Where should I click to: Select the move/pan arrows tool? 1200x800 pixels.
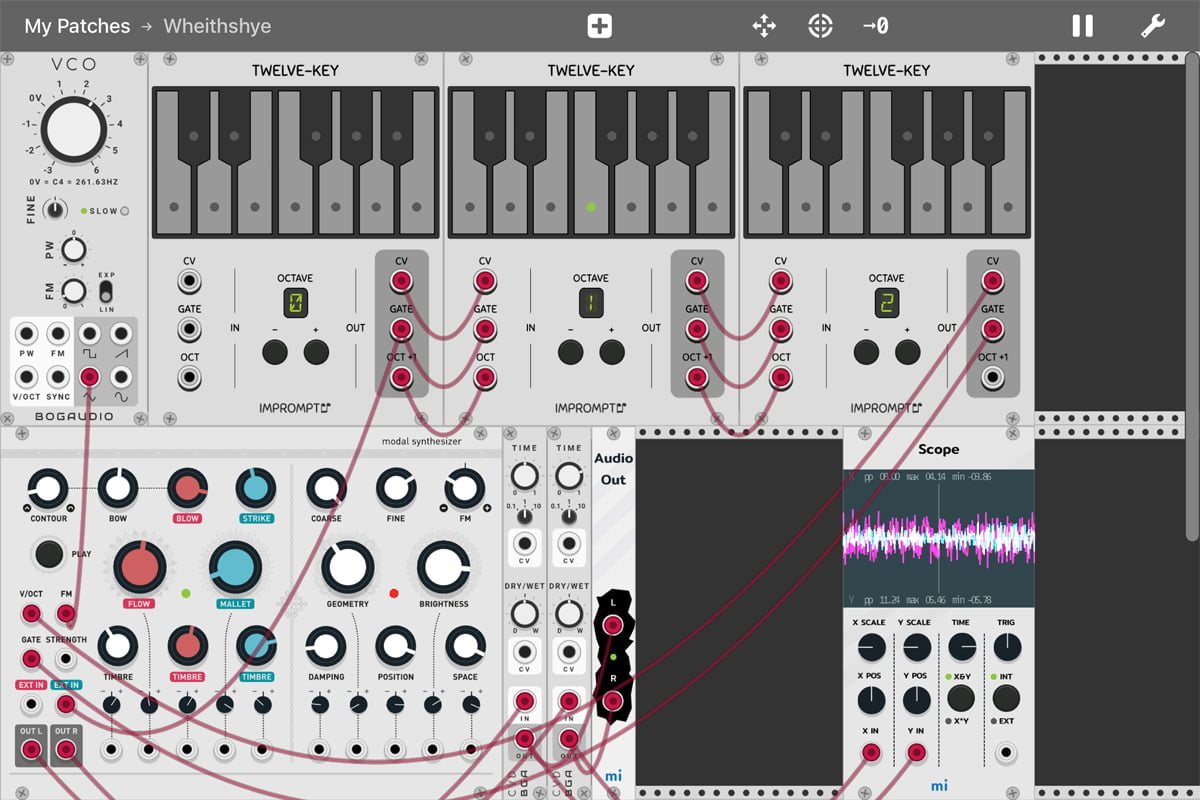tap(764, 26)
